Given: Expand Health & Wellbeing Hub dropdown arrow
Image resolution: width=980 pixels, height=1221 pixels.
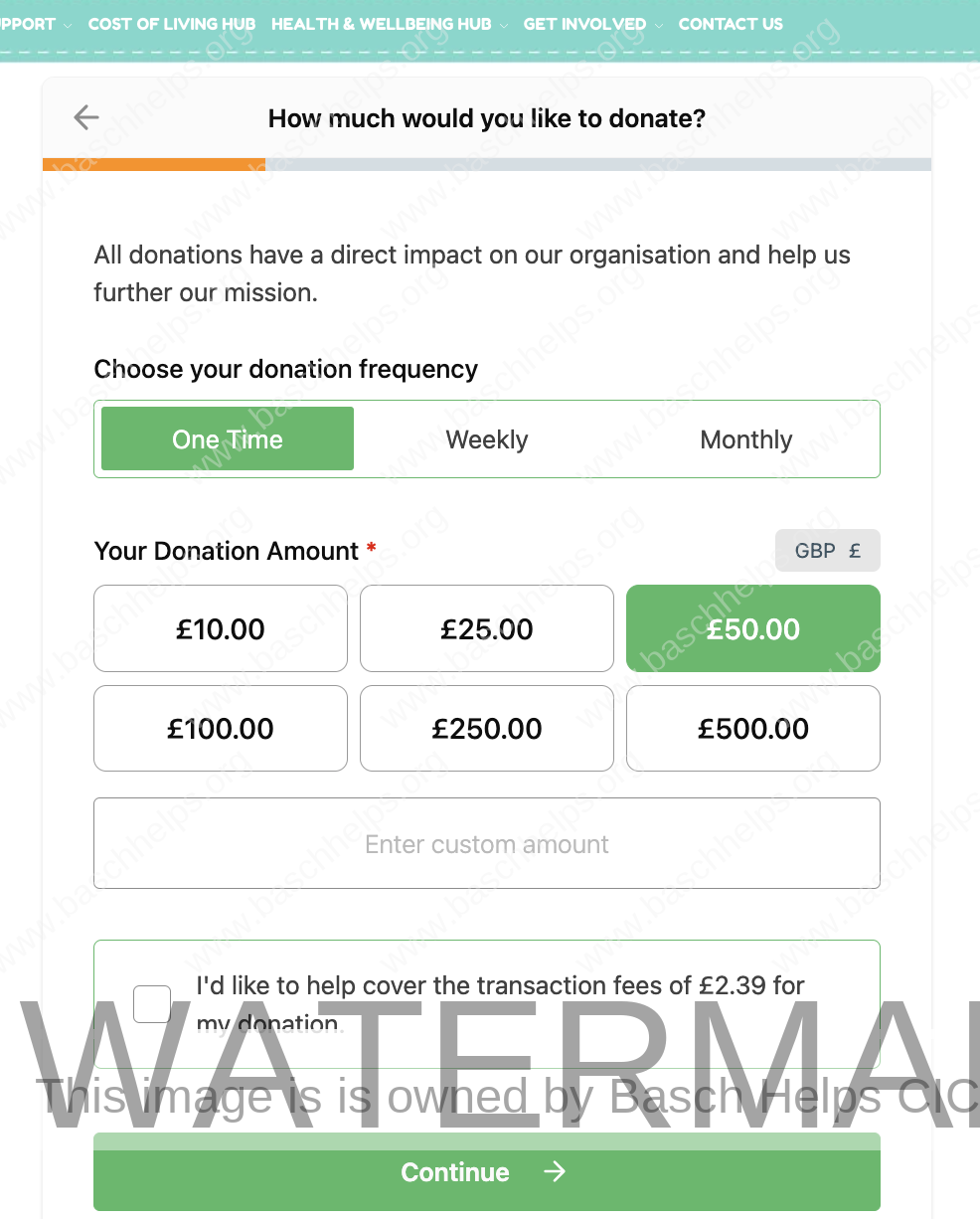Looking at the screenshot, I should [504, 25].
